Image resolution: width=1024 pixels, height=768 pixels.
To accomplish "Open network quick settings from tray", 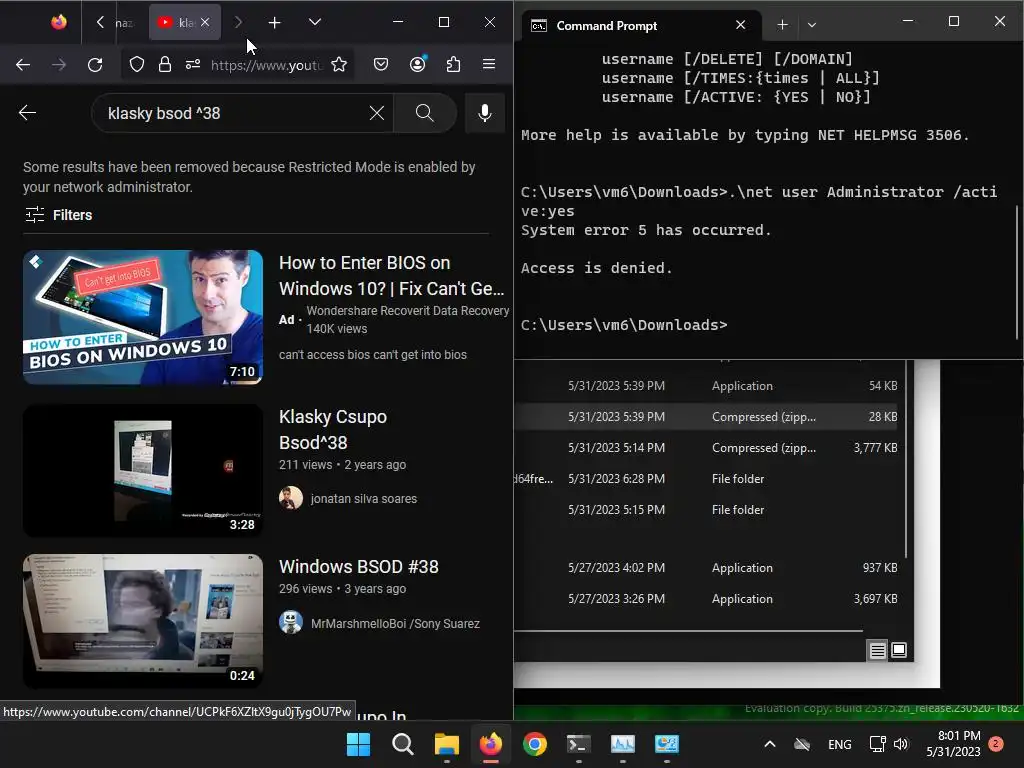I will click(x=877, y=744).
